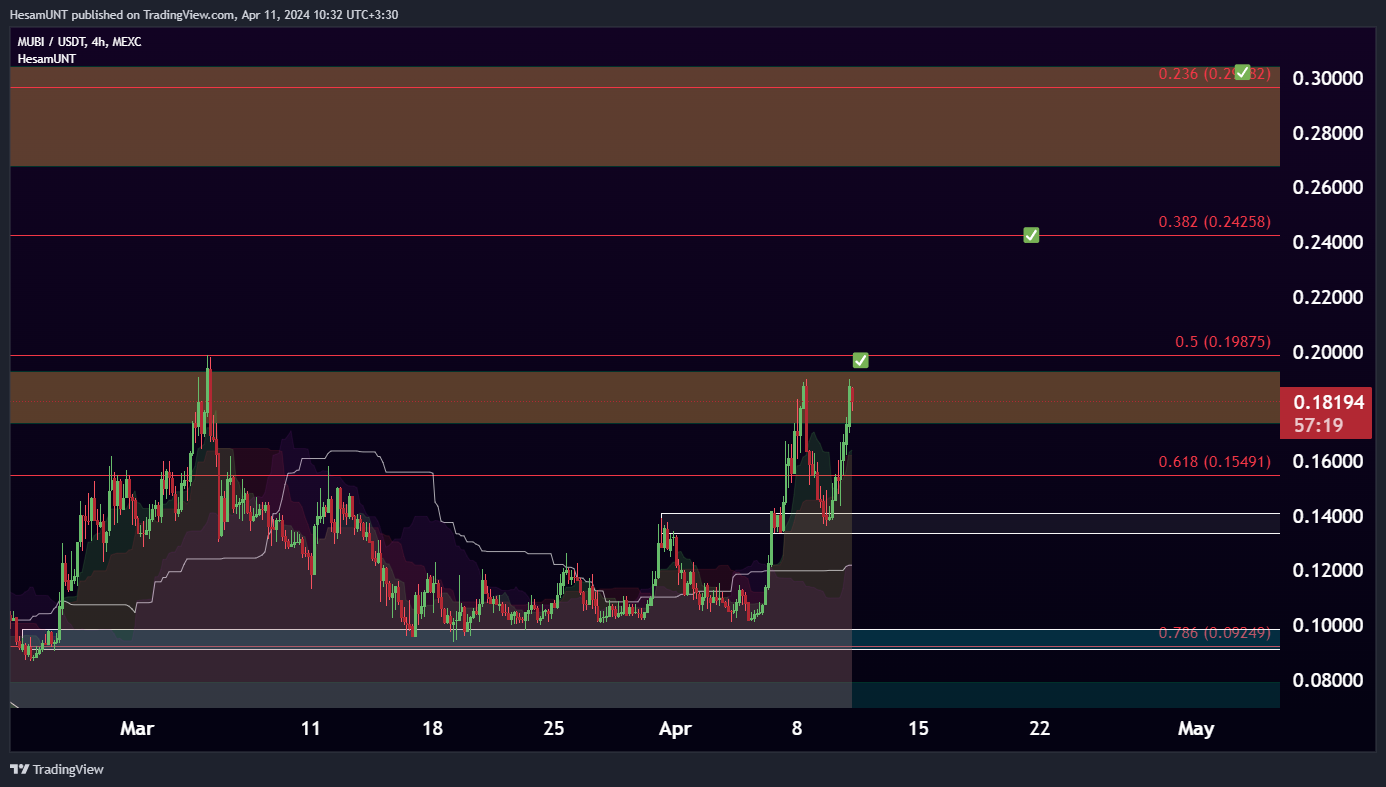Click 0.26000 on the price axis

[x=1328, y=187]
